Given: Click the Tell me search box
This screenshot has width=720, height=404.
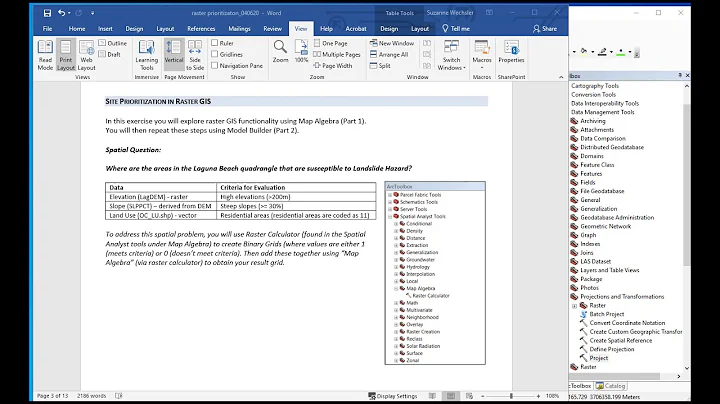Looking at the screenshot, I should tap(456, 28).
